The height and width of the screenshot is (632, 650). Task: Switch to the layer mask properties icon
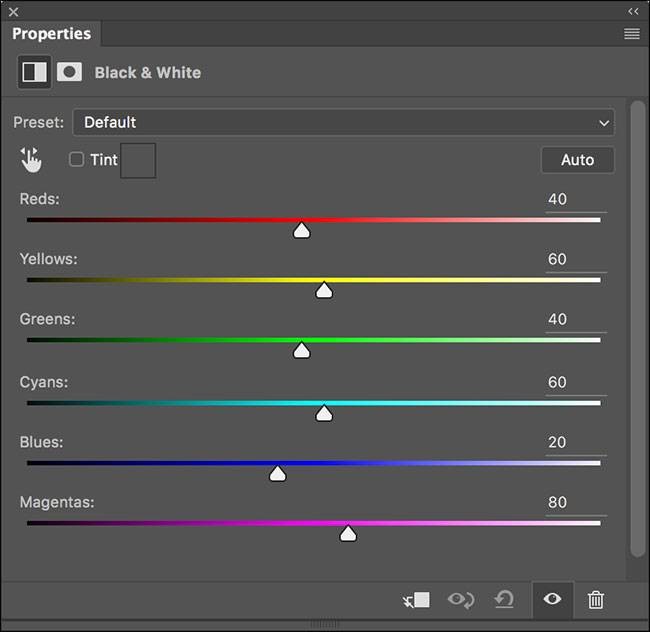[69, 72]
